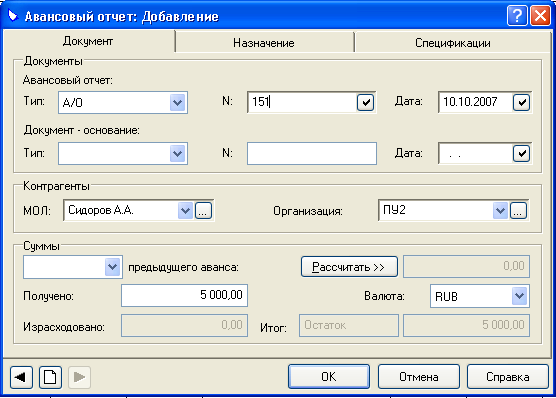The width and height of the screenshot is (556, 398).
Task: Toggle the checkbox in the N 151 field
Action: tap(366, 103)
